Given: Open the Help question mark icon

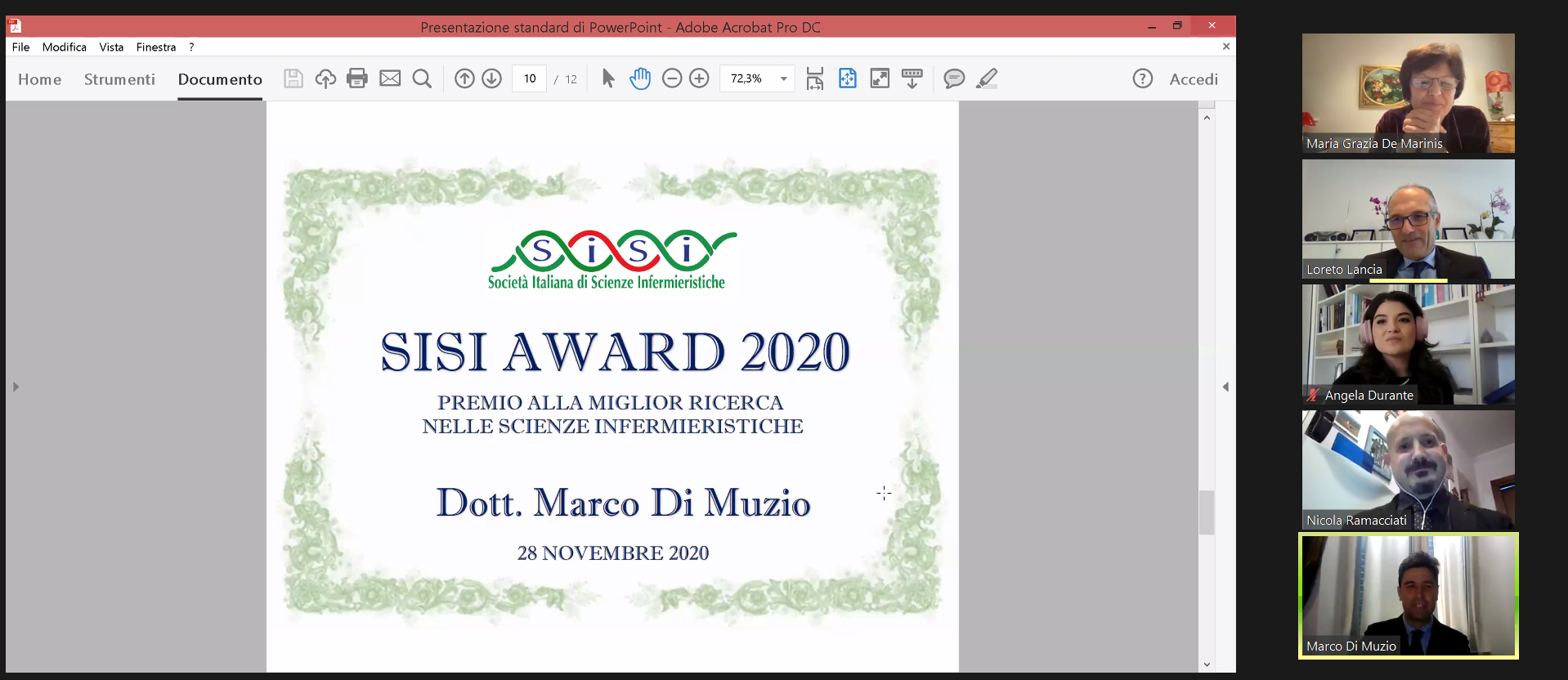Looking at the screenshot, I should click(1143, 78).
